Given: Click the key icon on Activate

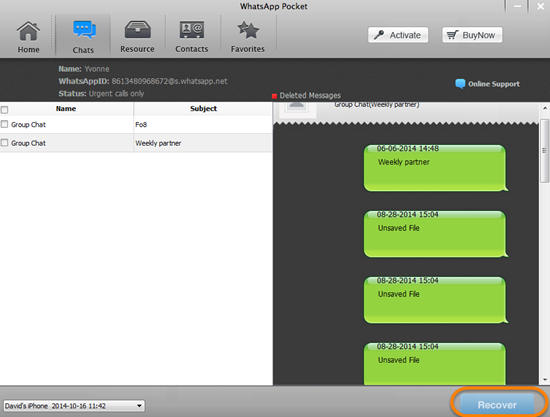Looking at the screenshot, I should [x=379, y=35].
